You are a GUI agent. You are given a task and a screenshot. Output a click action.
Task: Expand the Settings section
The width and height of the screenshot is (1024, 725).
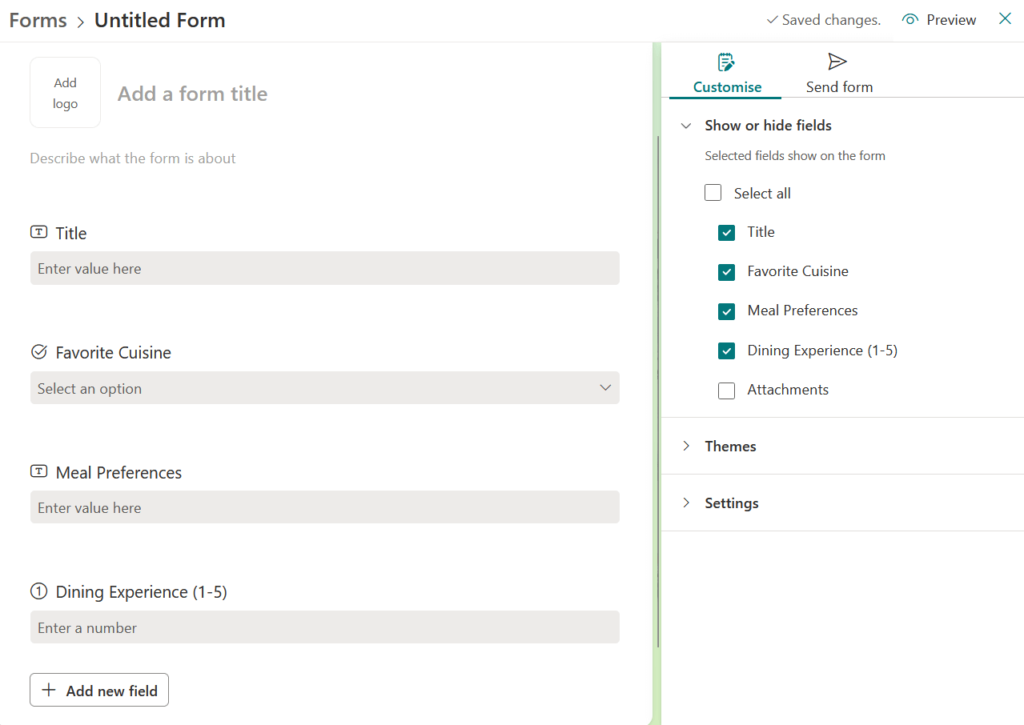[686, 502]
